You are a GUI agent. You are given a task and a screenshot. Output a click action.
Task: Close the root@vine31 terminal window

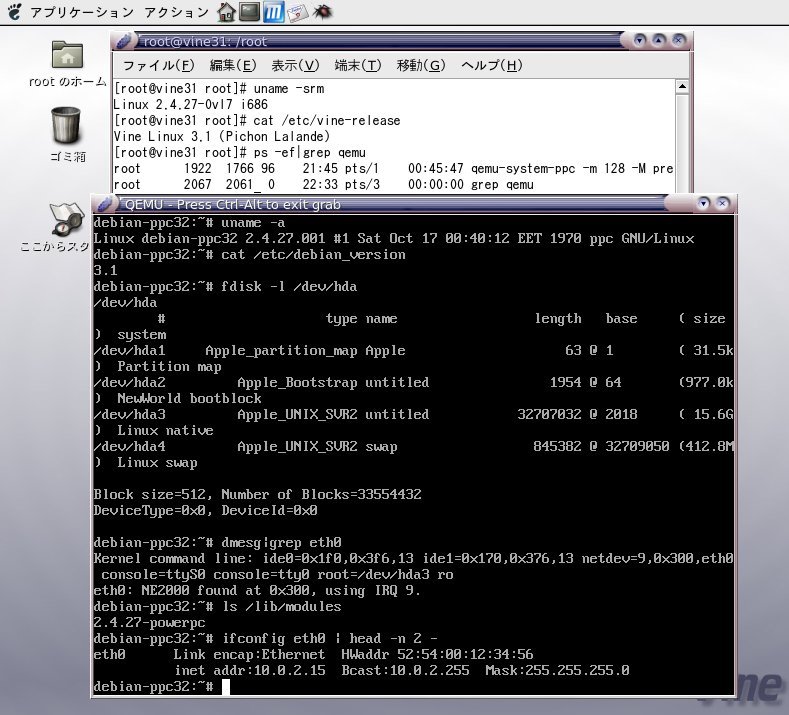click(x=678, y=40)
